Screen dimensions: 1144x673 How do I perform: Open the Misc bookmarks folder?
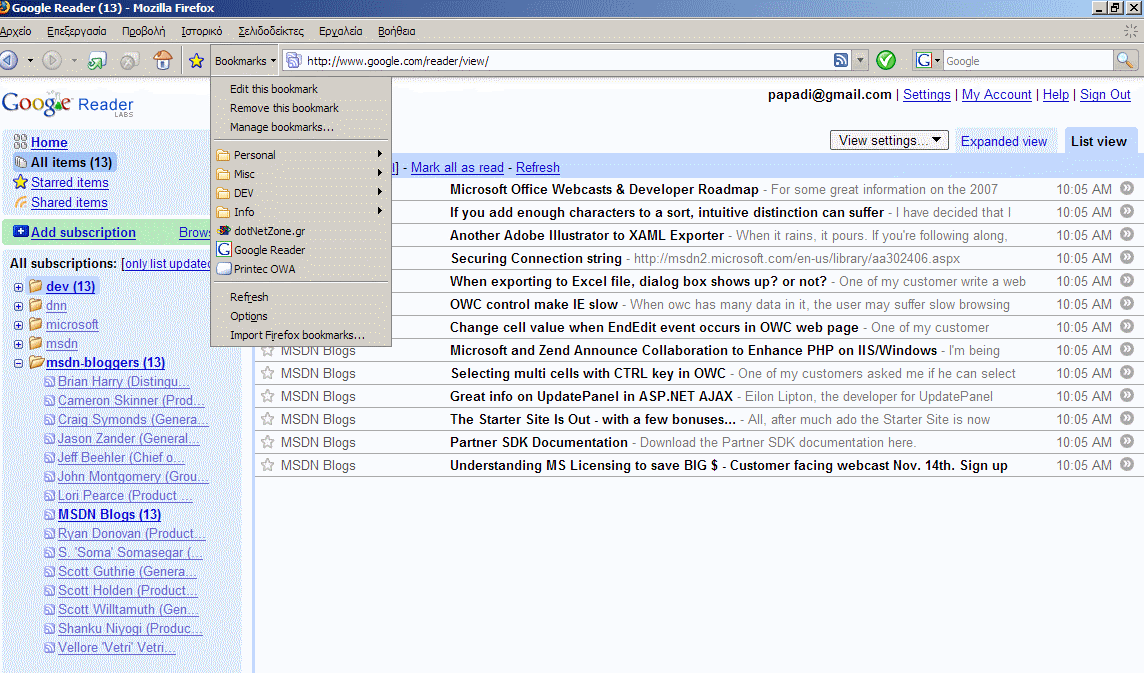301,174
